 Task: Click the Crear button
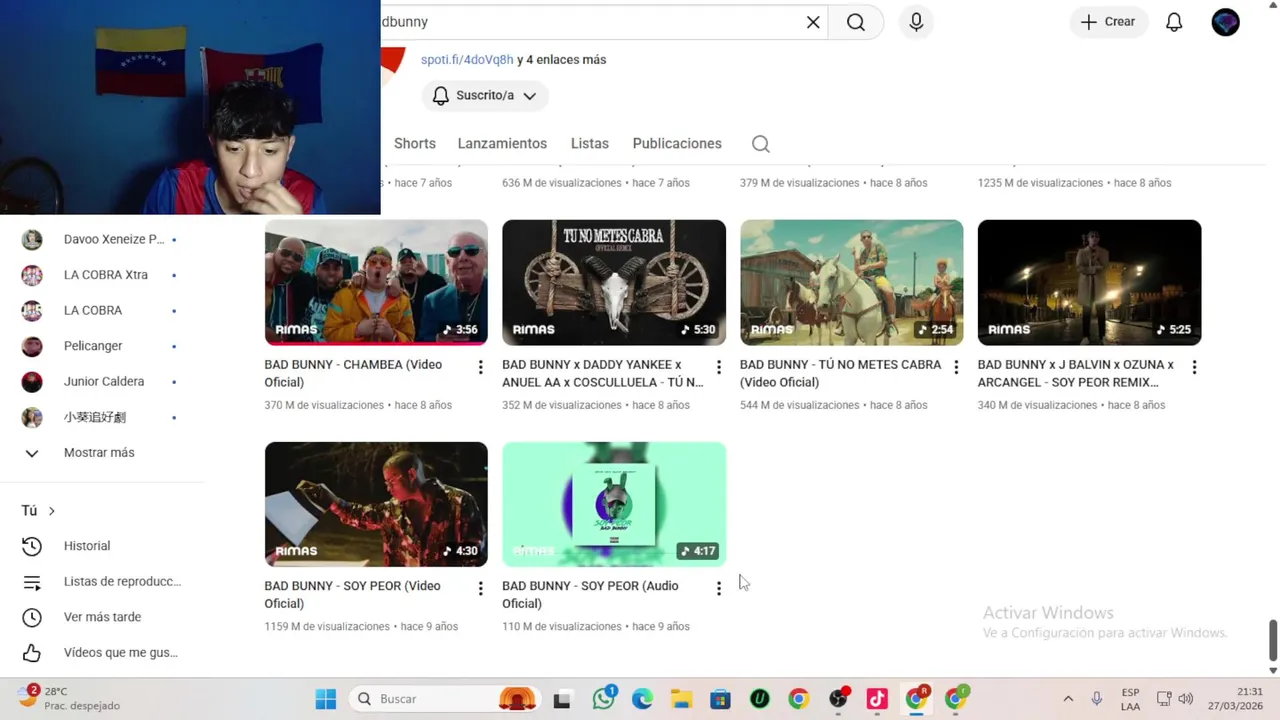1108,22
